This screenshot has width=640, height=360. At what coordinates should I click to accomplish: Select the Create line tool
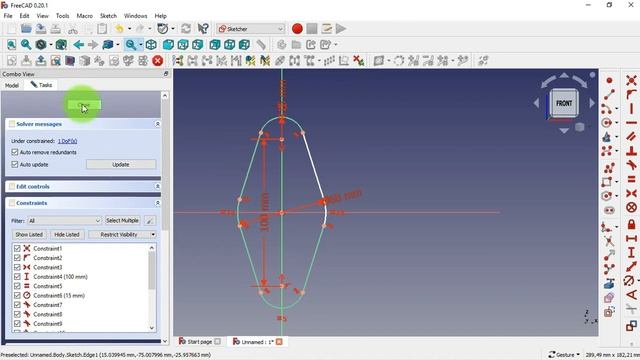coord(609,95)
